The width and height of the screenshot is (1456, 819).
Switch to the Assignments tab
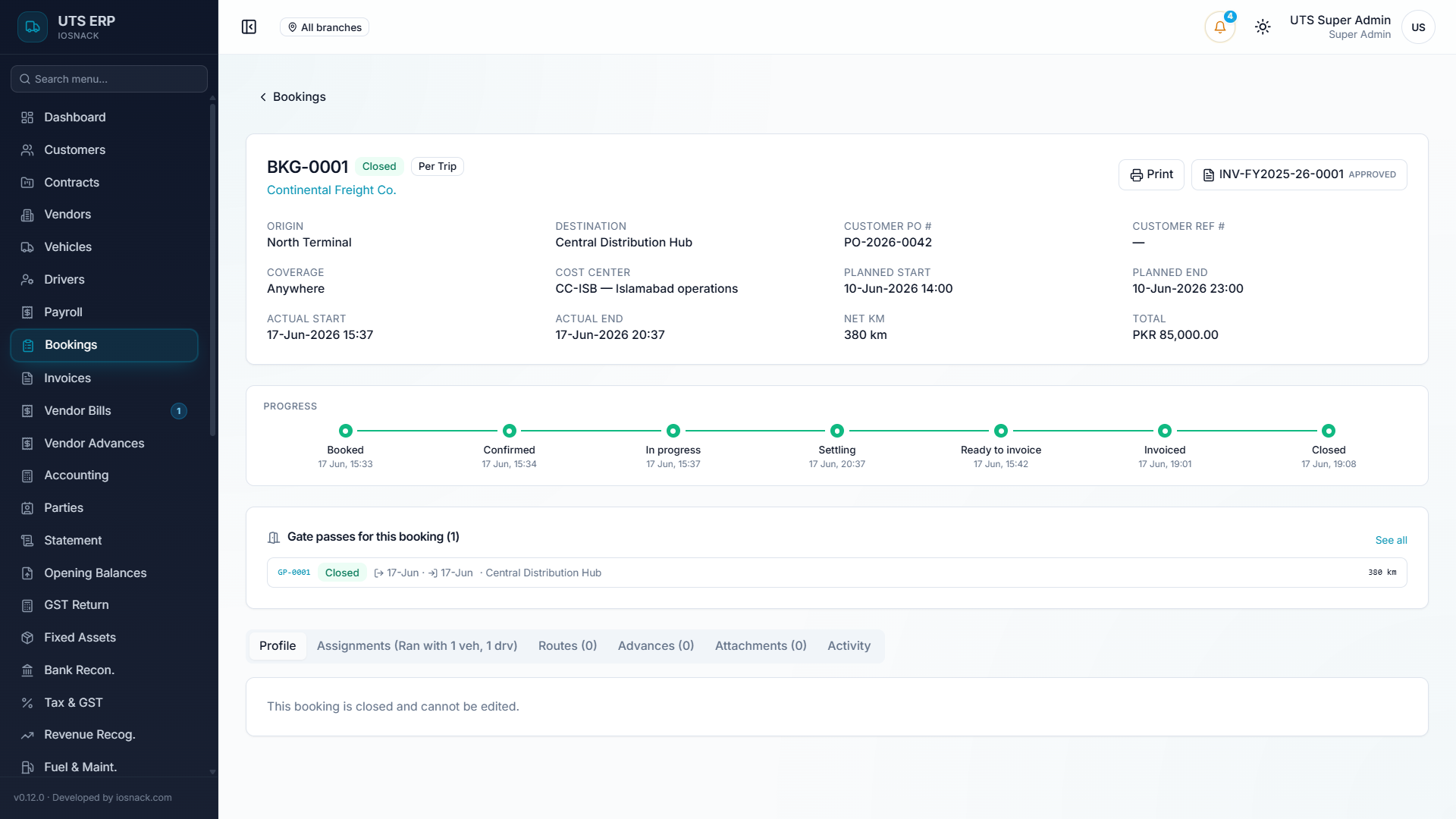[x=417, y=646]
